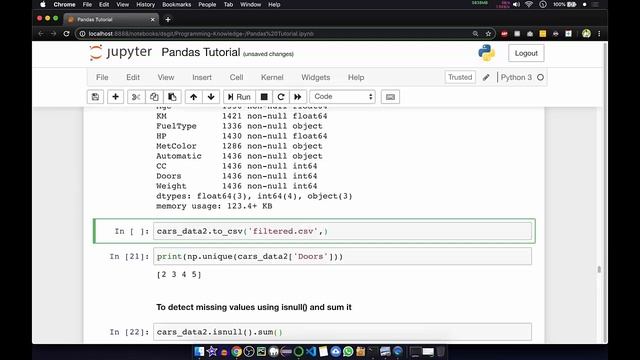Click the kernel idle indicator circle
This screenshot has height=360, width=640.
(540, 77)
